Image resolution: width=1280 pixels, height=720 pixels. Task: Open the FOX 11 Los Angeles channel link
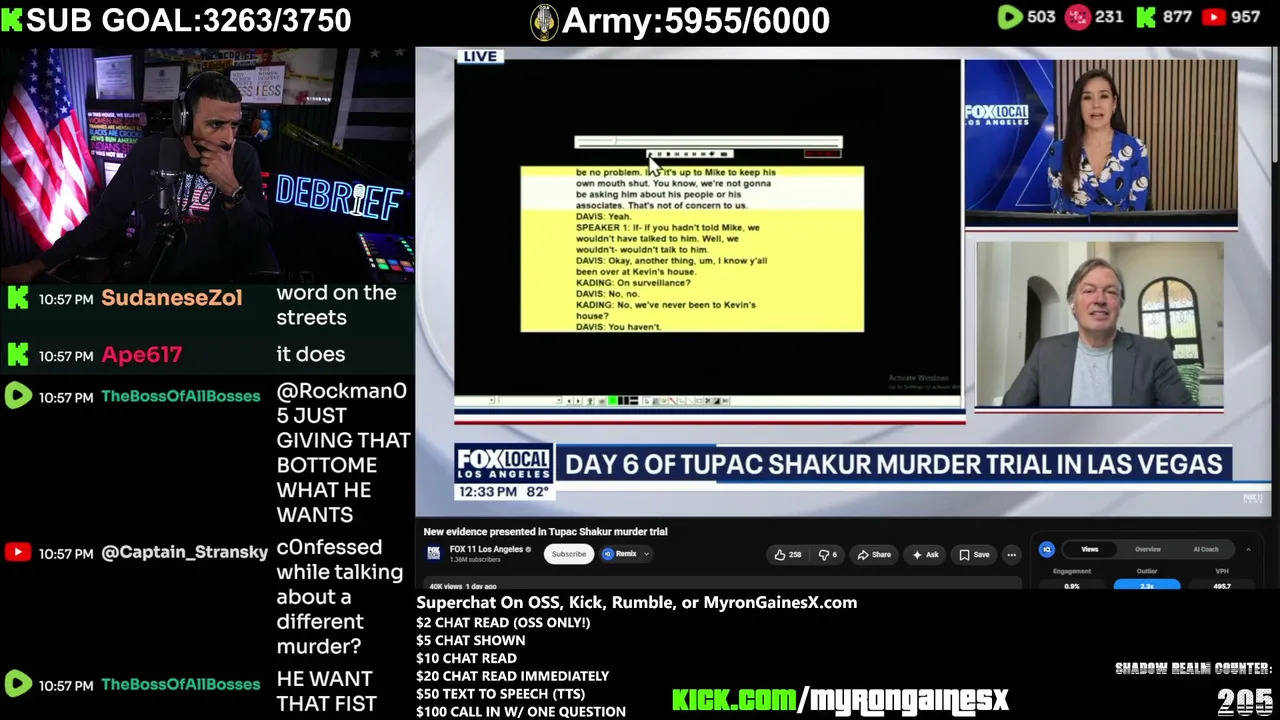tap(486, 549)
